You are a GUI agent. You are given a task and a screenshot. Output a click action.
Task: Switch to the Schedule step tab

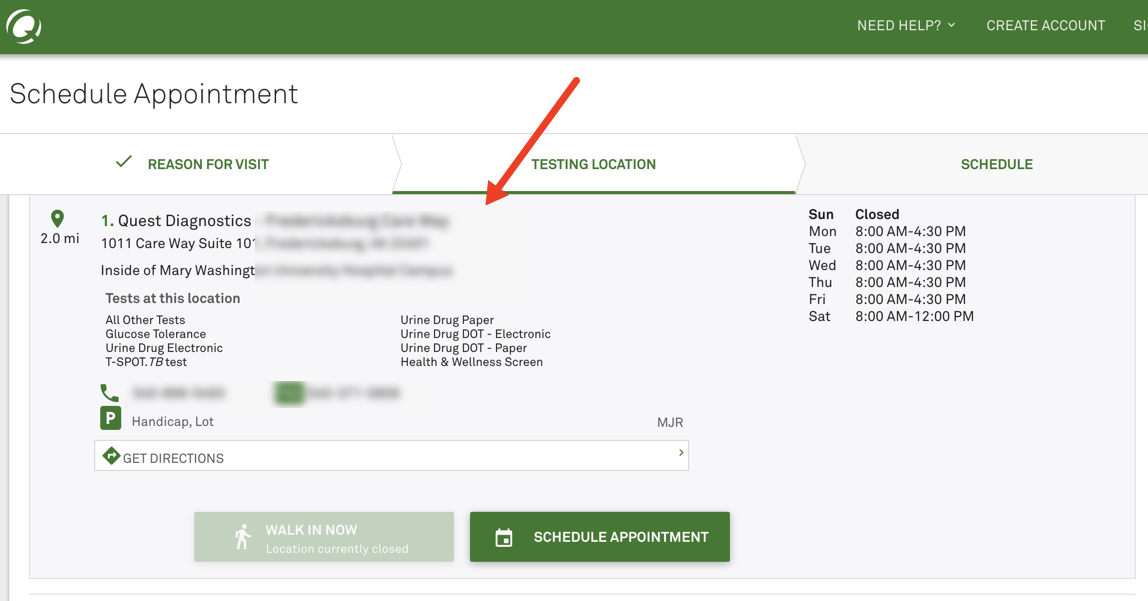click(996, 164)
